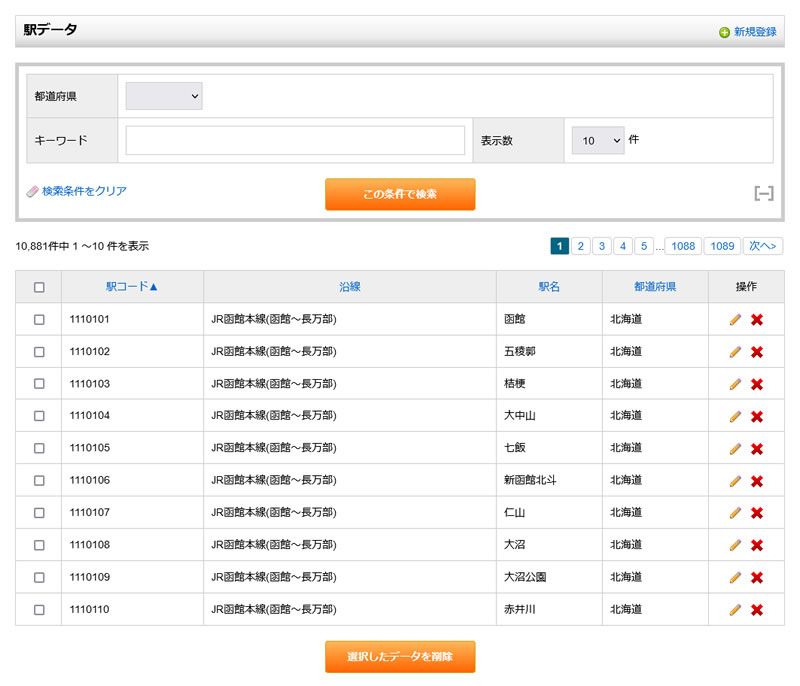Go to page 2 in pagination

tap(580, 246)
